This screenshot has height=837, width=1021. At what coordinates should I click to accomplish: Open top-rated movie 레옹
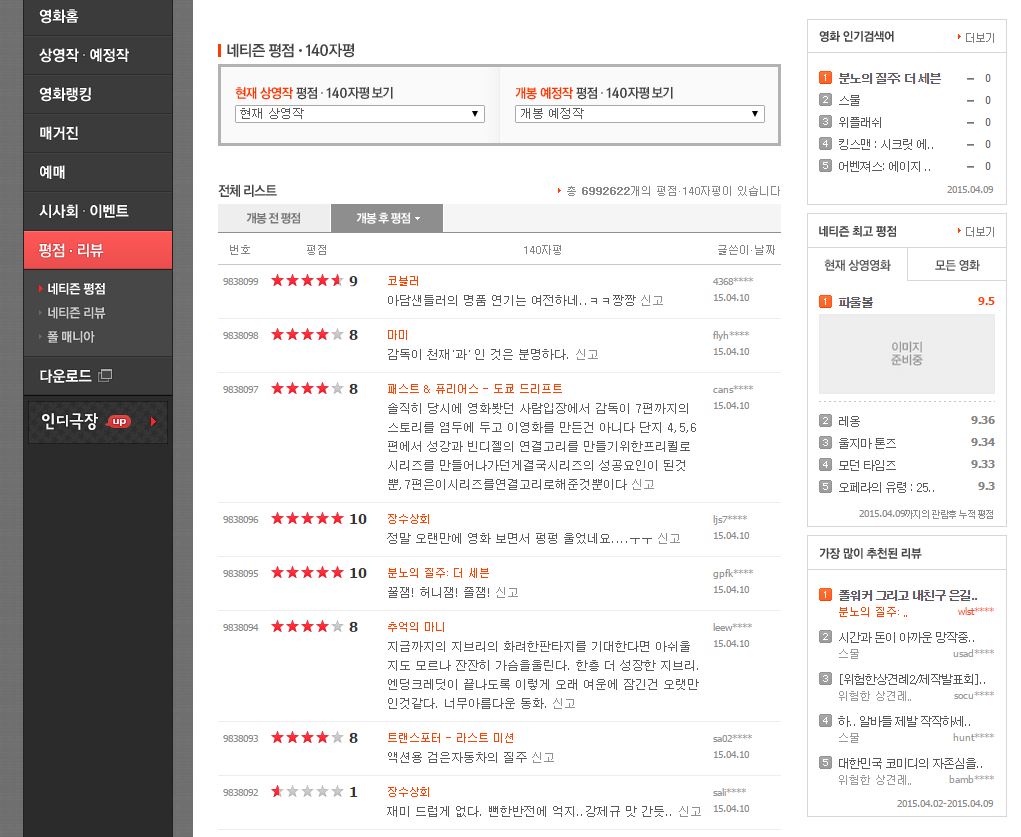point(849,421)
